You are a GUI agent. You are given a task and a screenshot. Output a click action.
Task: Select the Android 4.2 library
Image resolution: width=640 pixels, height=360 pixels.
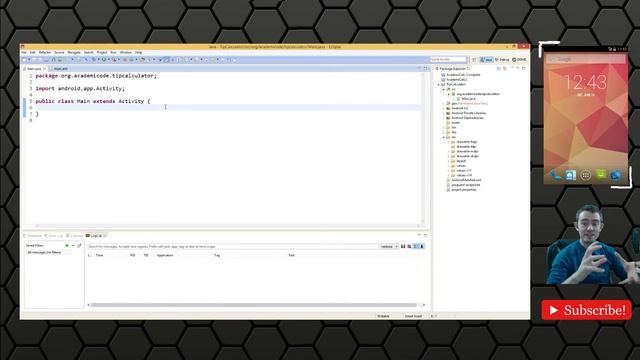pyautogui.click(x=460, y=108)
